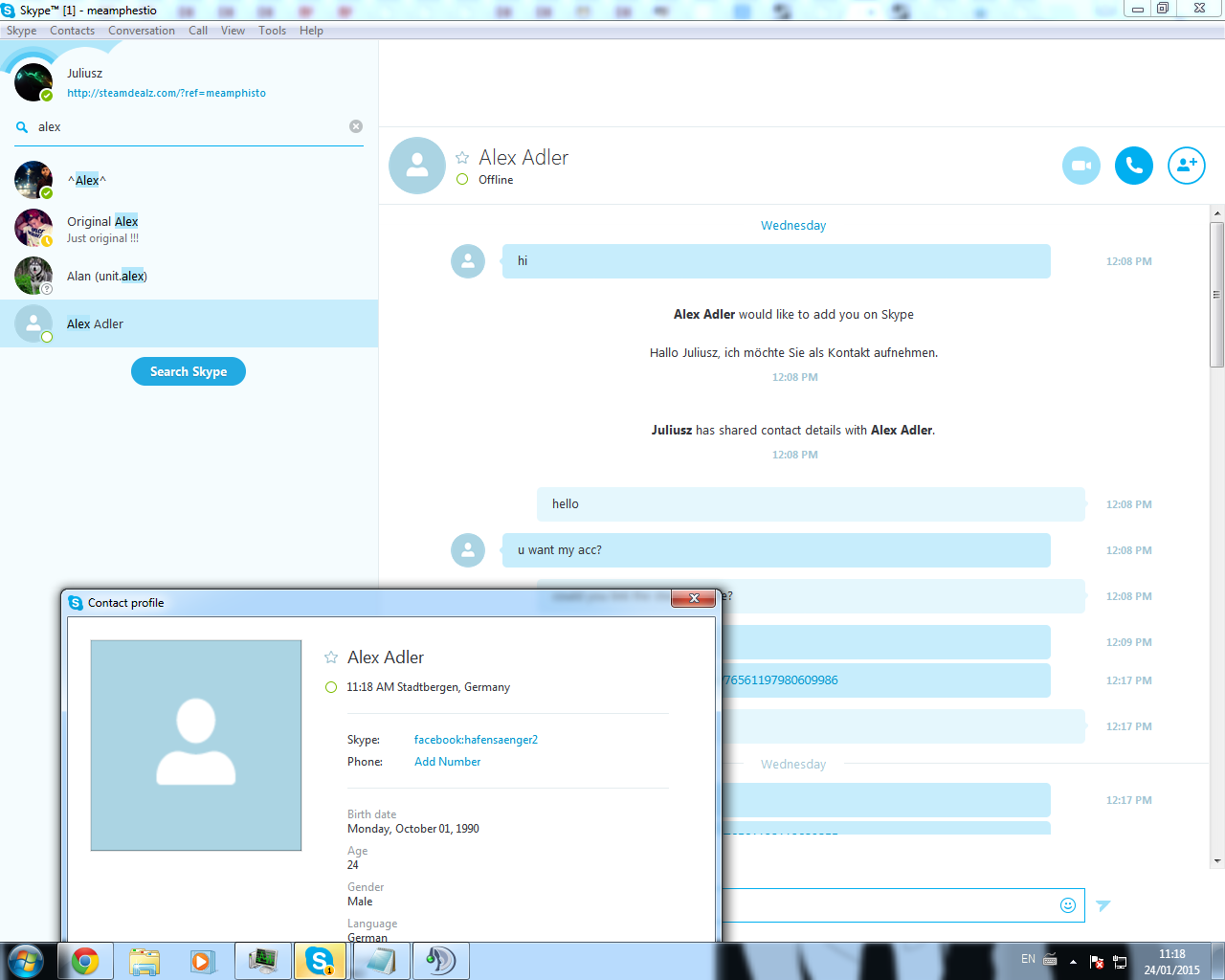Viewport: 1225px width, 980px height.
Task: Toggle the favorite star beside Alex Adler header
Action: pos(462,158)
